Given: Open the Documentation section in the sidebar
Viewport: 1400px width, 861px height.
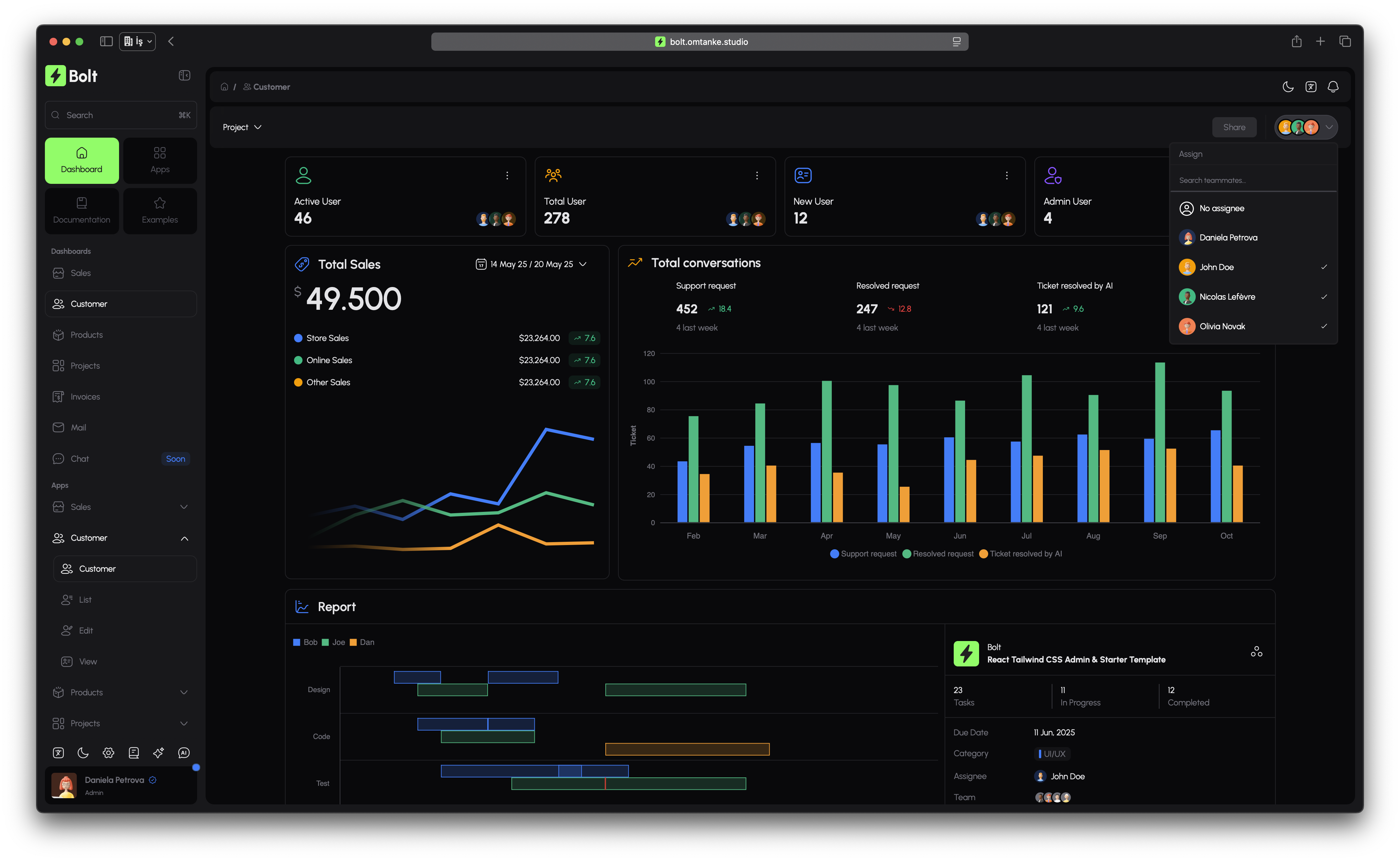Looking at the screenshot, I should coord(81,211).
